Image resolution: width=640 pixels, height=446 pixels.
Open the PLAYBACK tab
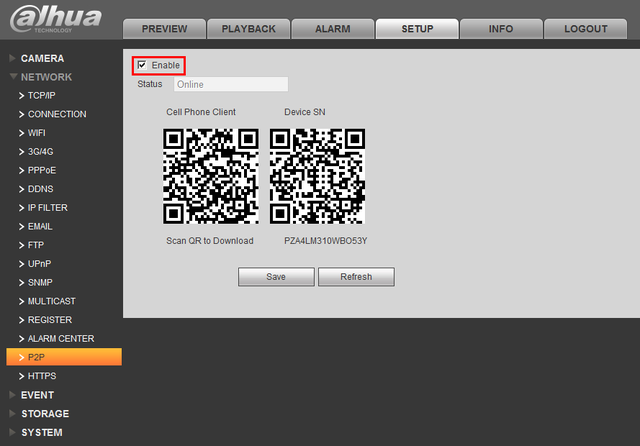[x=249, y=29]
